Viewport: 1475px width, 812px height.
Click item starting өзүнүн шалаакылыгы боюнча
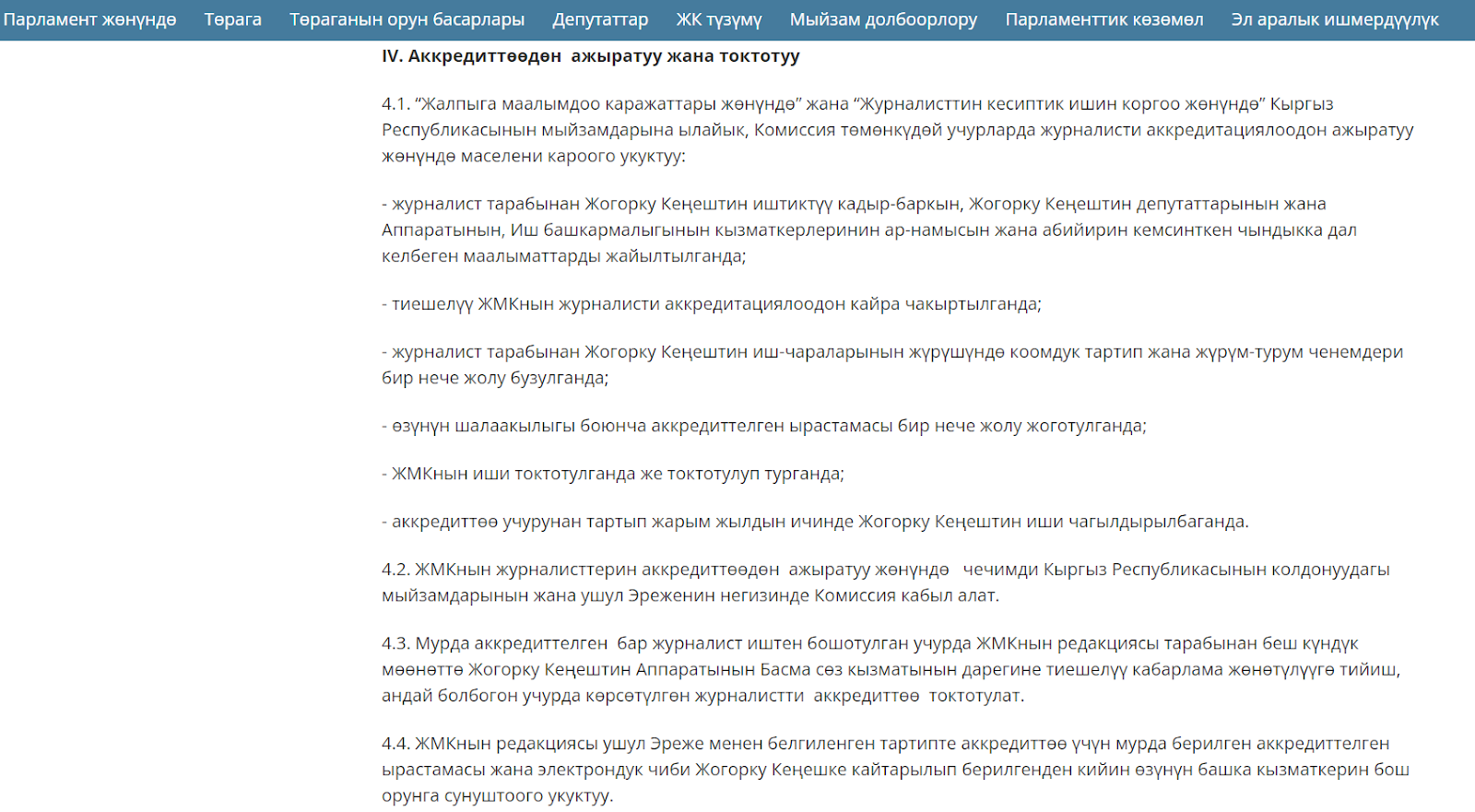click(x=764, y=426)
